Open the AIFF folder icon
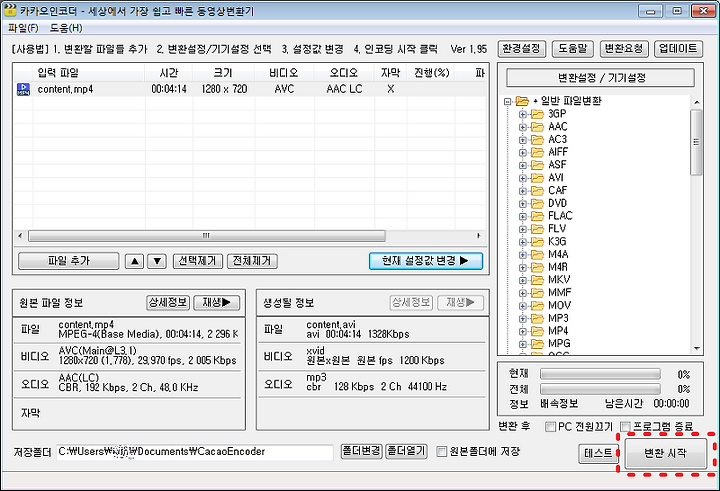720x491 pixels. [x=537, y=152]
